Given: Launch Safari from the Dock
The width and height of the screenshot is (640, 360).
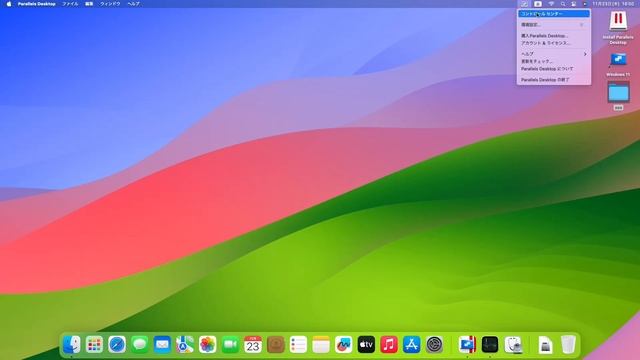Looking at the screenshot, I should (x=117, y=344).
